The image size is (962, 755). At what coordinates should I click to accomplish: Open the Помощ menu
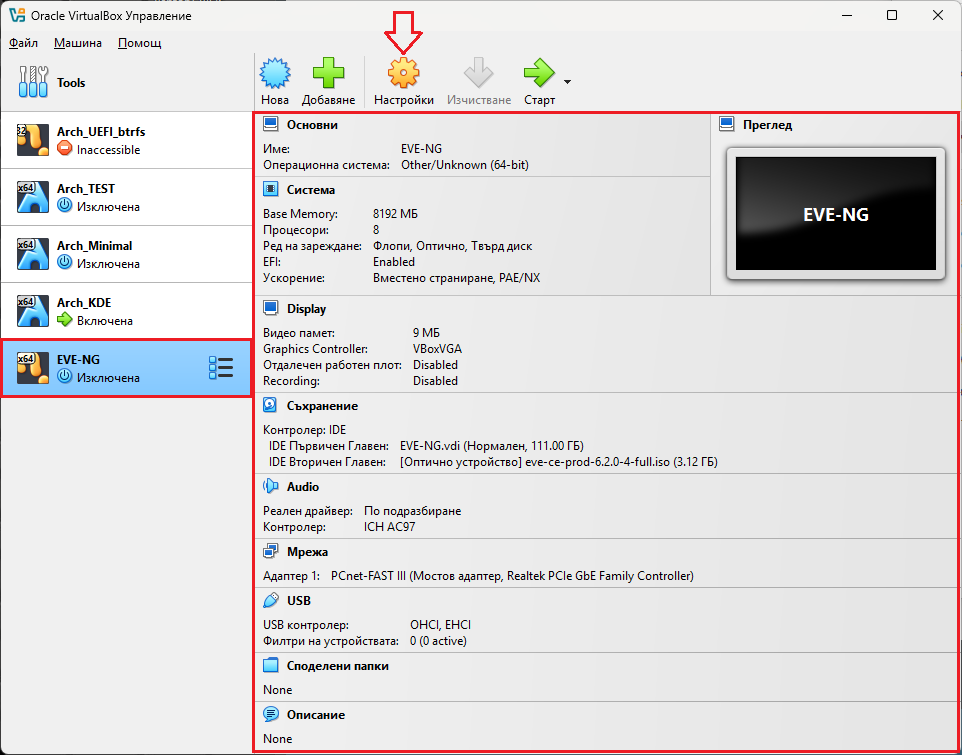point(140,43)
